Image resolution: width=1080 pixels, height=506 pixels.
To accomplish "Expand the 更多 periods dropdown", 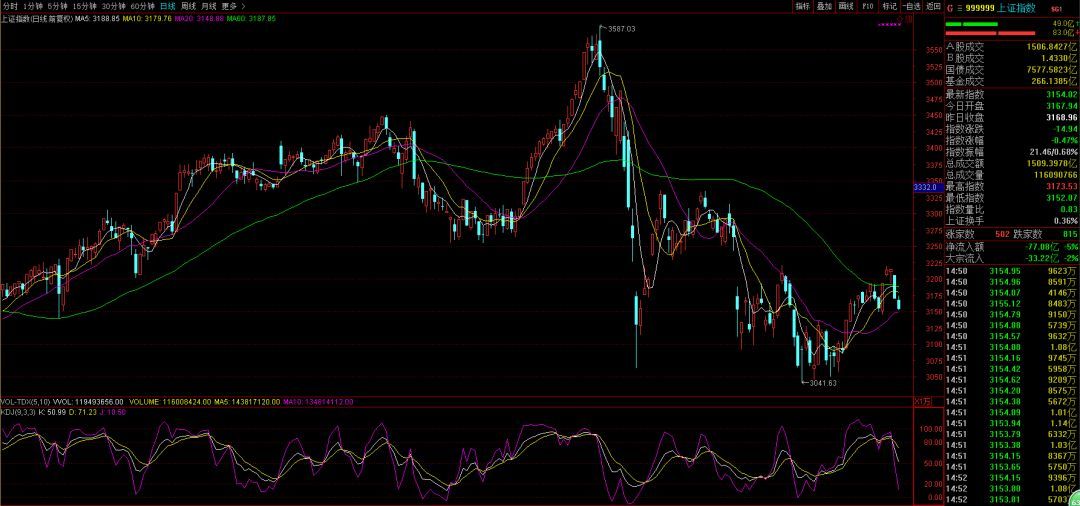I will point(229,6).
